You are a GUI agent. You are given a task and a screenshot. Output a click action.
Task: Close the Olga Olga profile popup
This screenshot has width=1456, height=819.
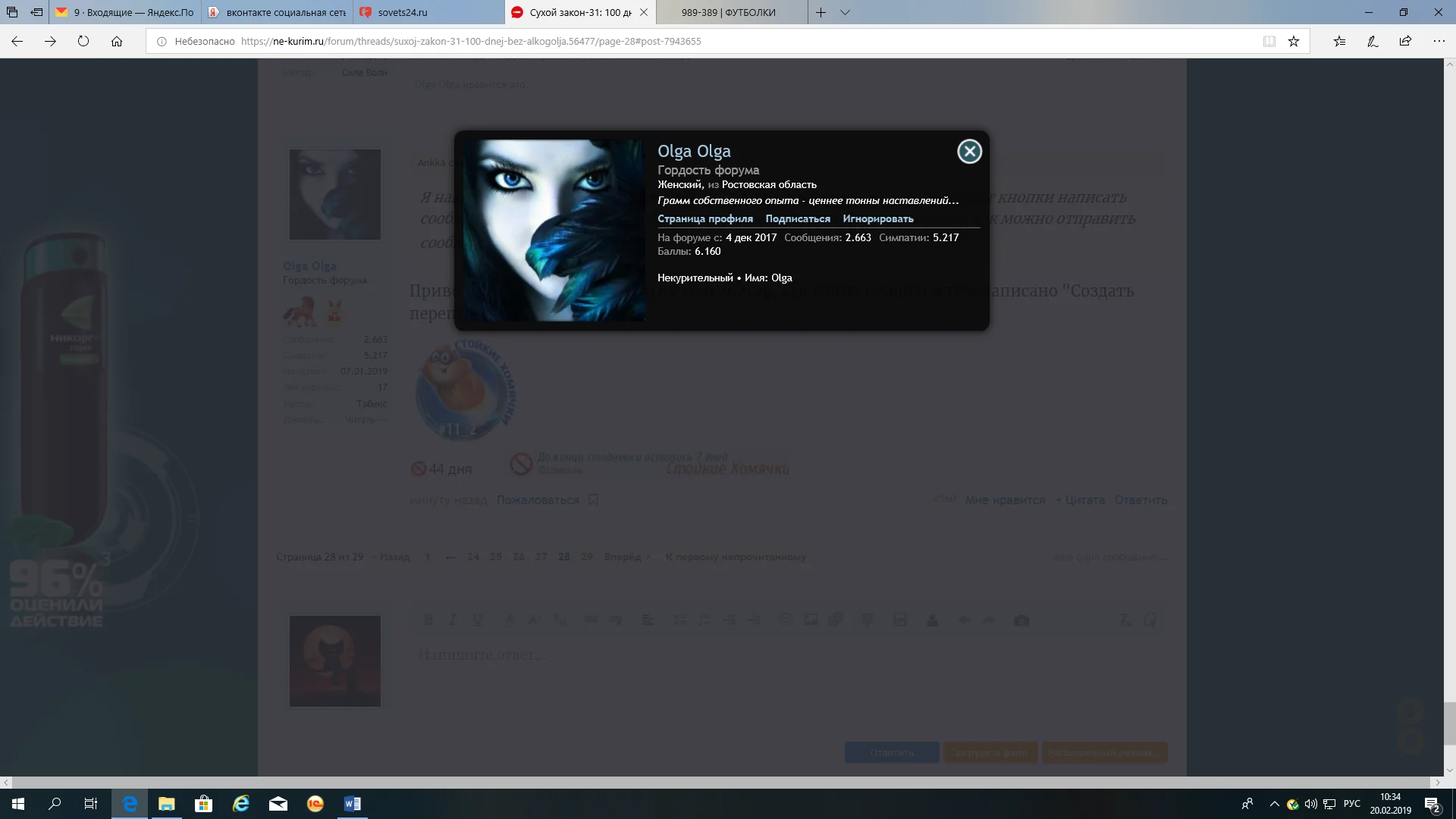pos(969,152)
